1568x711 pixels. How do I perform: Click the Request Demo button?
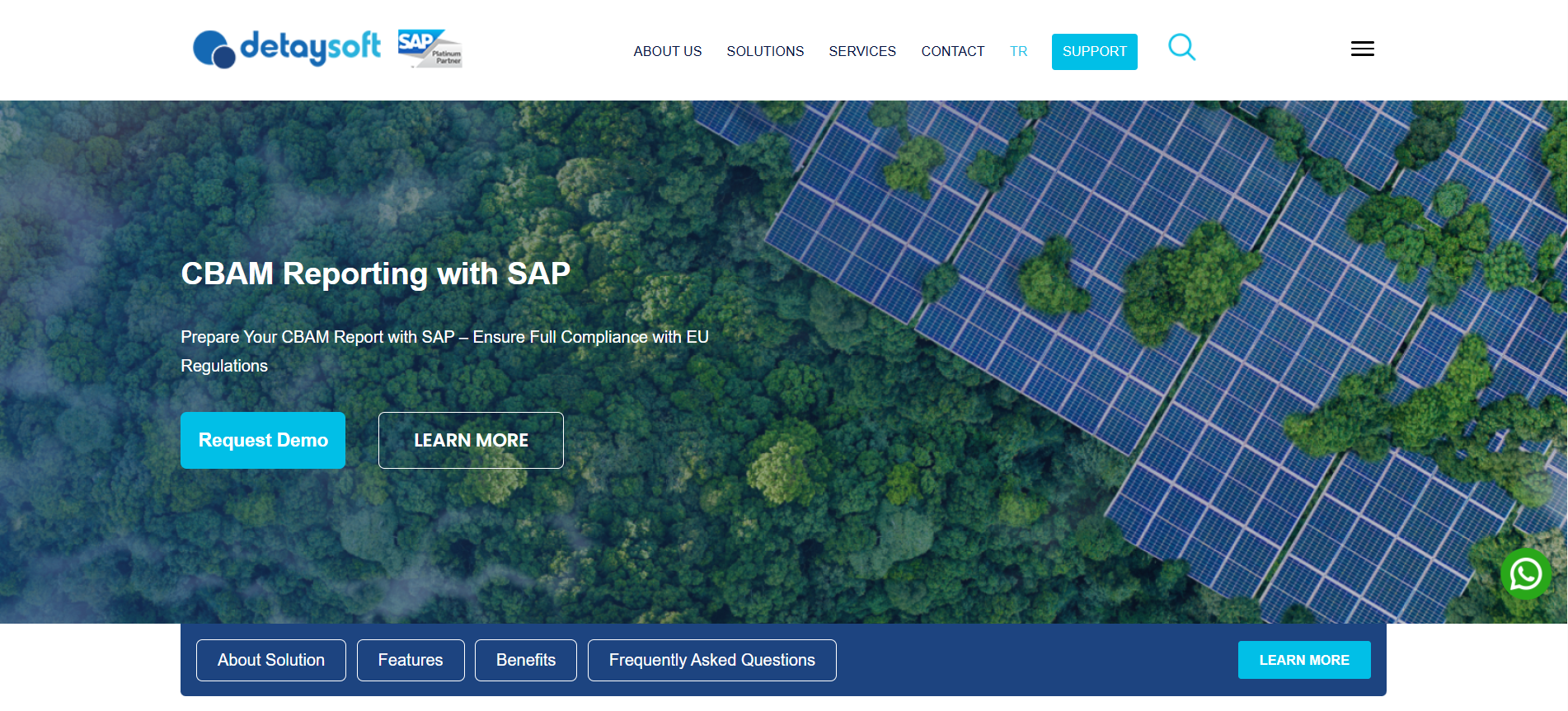[x=263, y=440]
